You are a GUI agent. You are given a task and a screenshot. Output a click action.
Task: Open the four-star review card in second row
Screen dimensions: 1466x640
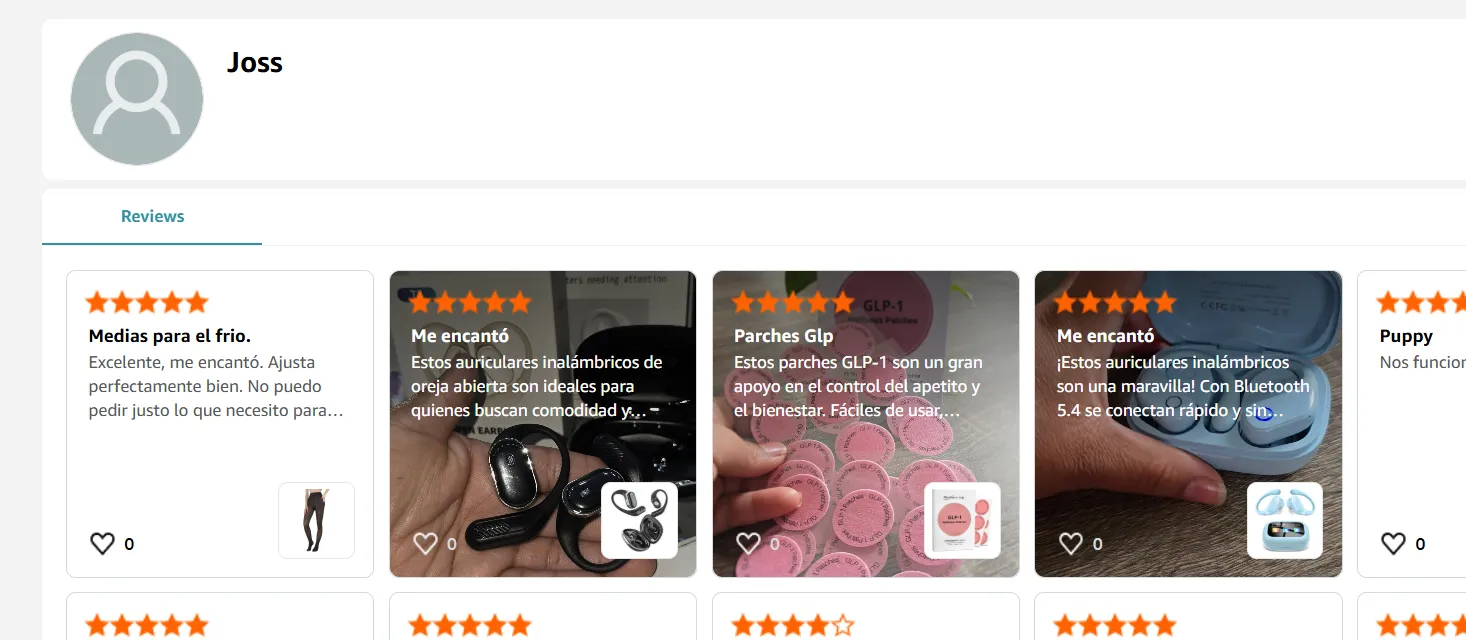(866, 616)
